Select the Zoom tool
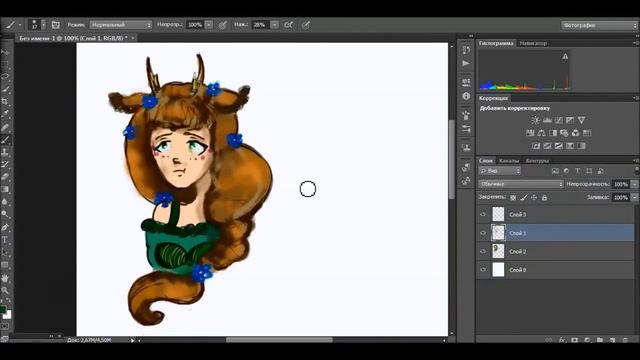640x360 pixels. (5, 291)
